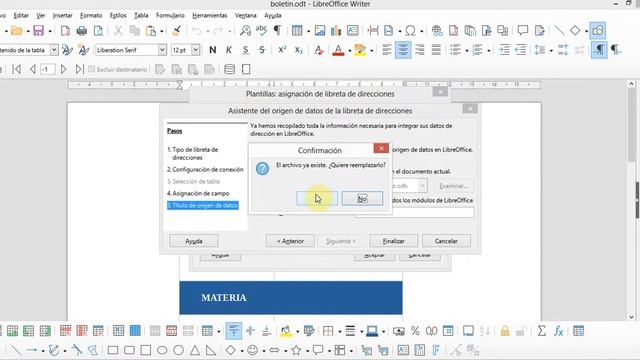Click the Undo arrow icon

[x=197, y=31]
